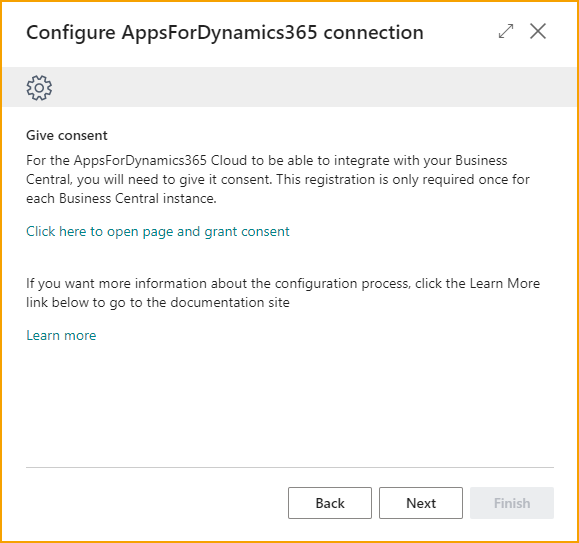The height and width of the screenshot is (543, 579).
Task: Close the Configure AppsForDynamics365 connection dialog
Action: point(538,31)
